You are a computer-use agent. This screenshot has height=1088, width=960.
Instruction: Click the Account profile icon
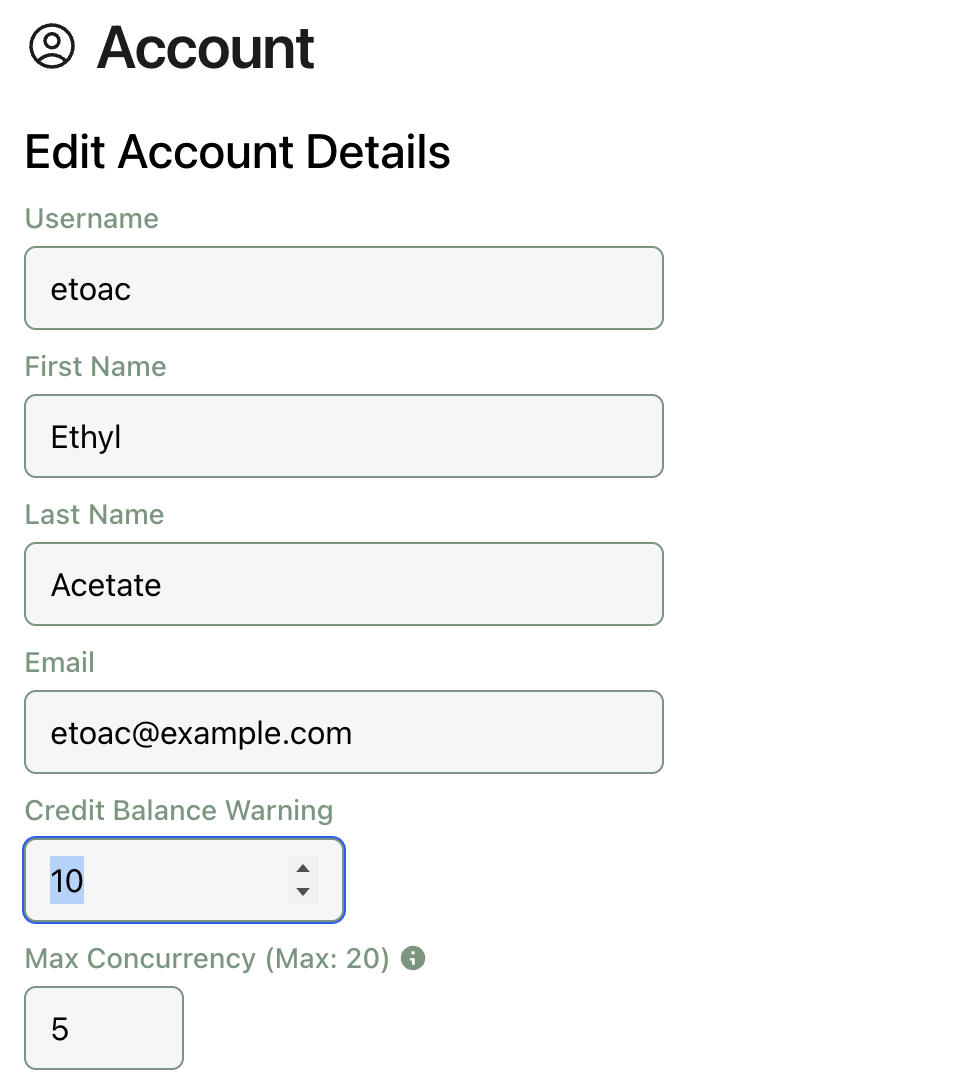pos(52,47)
